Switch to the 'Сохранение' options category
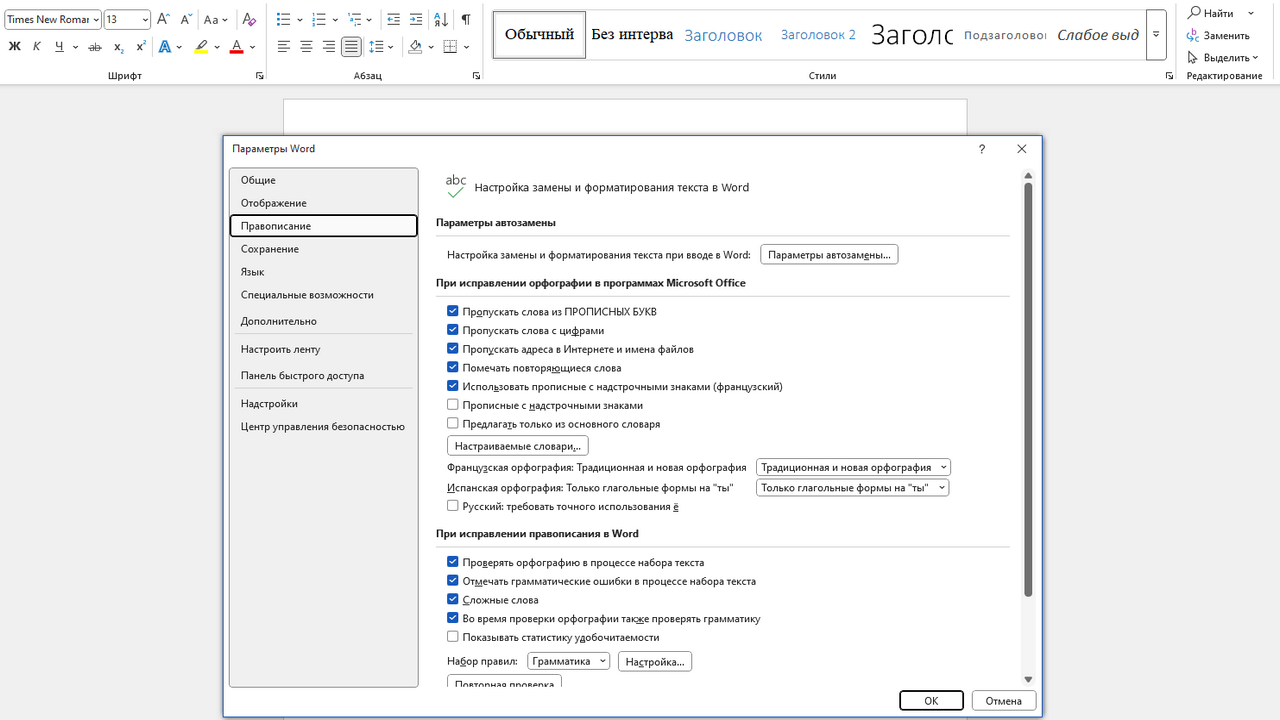 270,249
